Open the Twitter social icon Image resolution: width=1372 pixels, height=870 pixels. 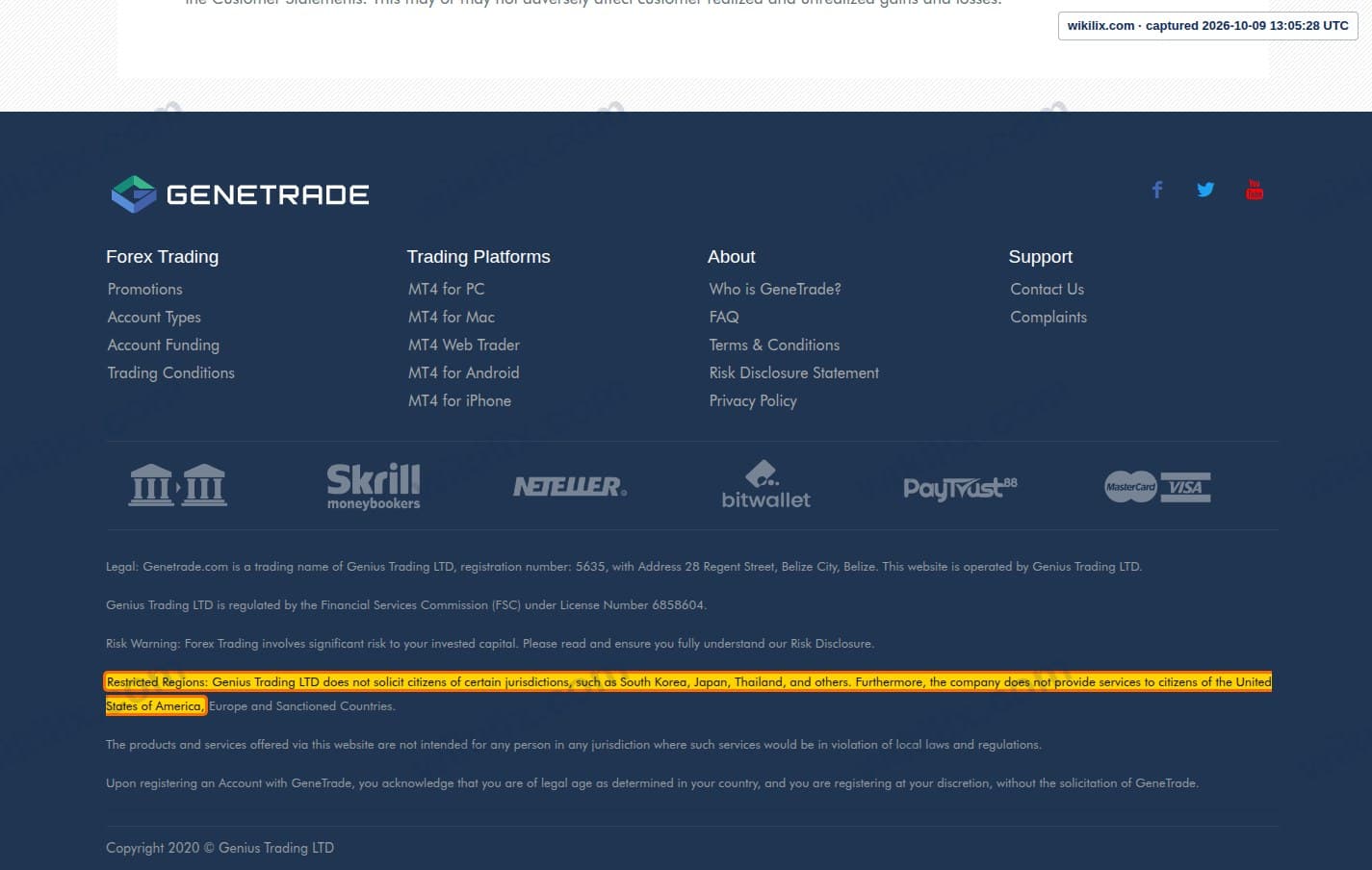coord(1205,190)
